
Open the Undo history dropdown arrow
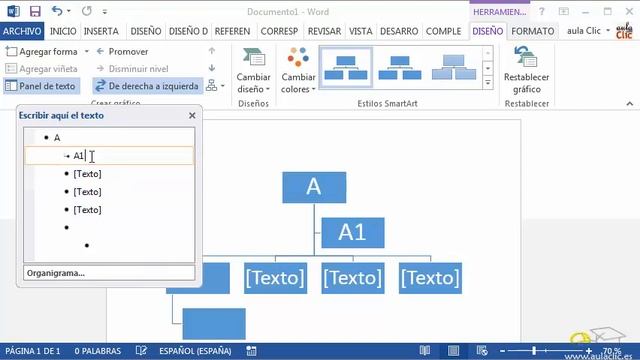[x=69, y=11]
